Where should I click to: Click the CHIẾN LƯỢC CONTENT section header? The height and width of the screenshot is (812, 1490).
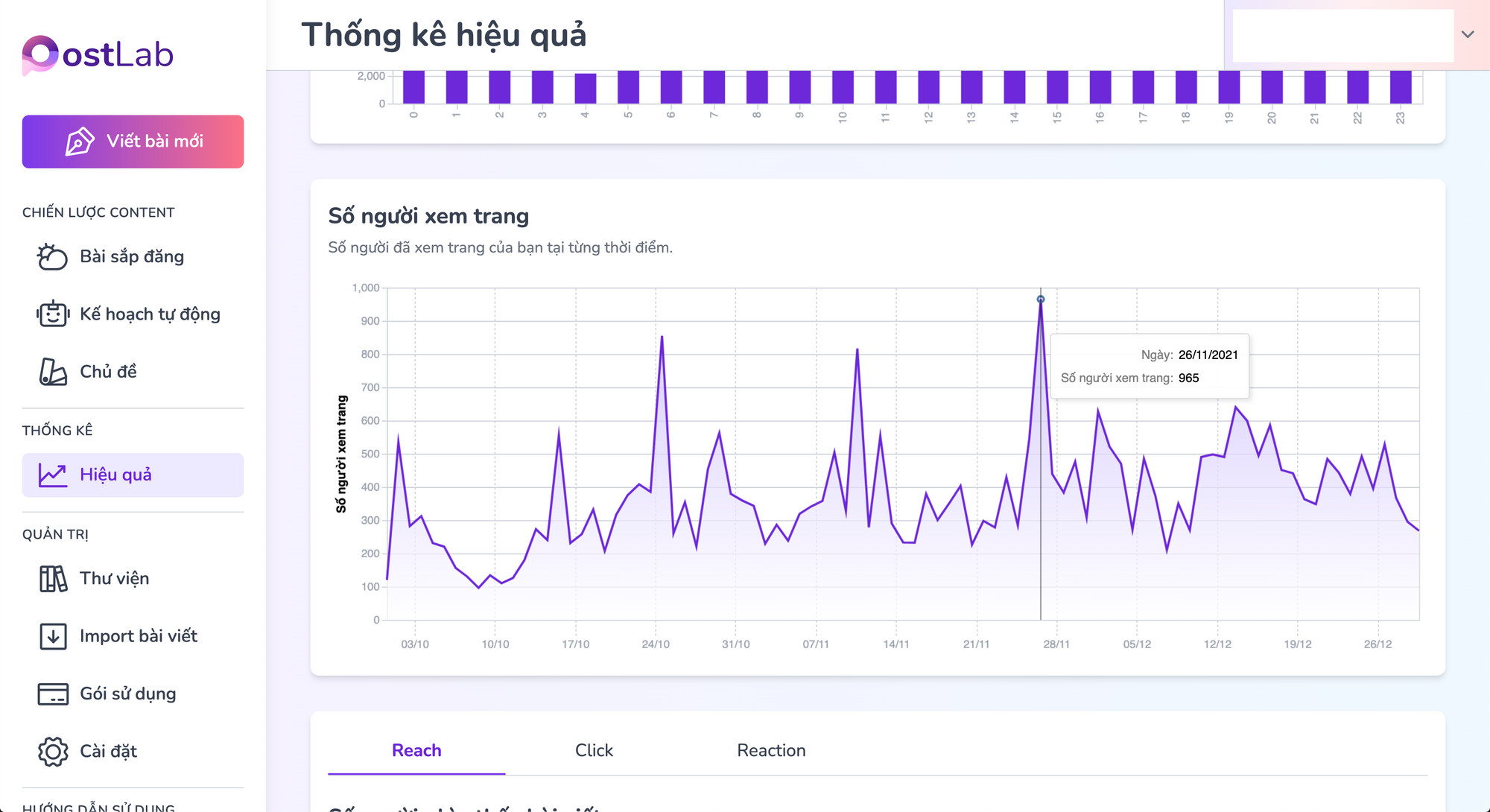coord(98,213)
